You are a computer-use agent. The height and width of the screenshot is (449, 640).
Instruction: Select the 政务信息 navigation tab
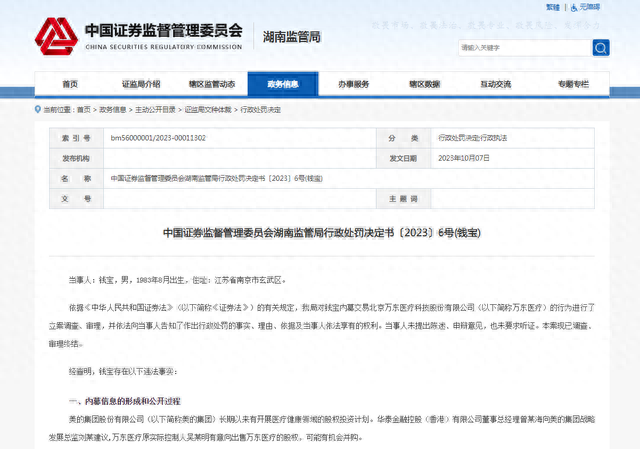(x=283, y=84)
